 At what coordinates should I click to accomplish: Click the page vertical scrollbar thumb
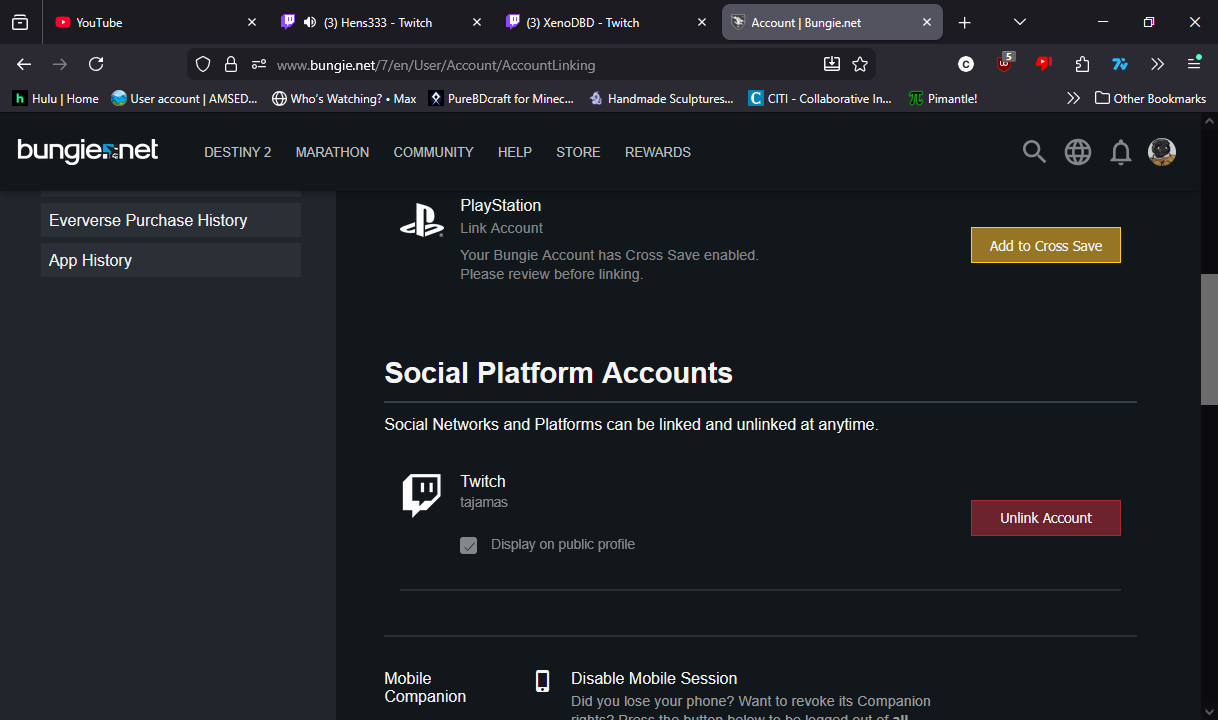pyautogui.click(x=1208, y=338)
